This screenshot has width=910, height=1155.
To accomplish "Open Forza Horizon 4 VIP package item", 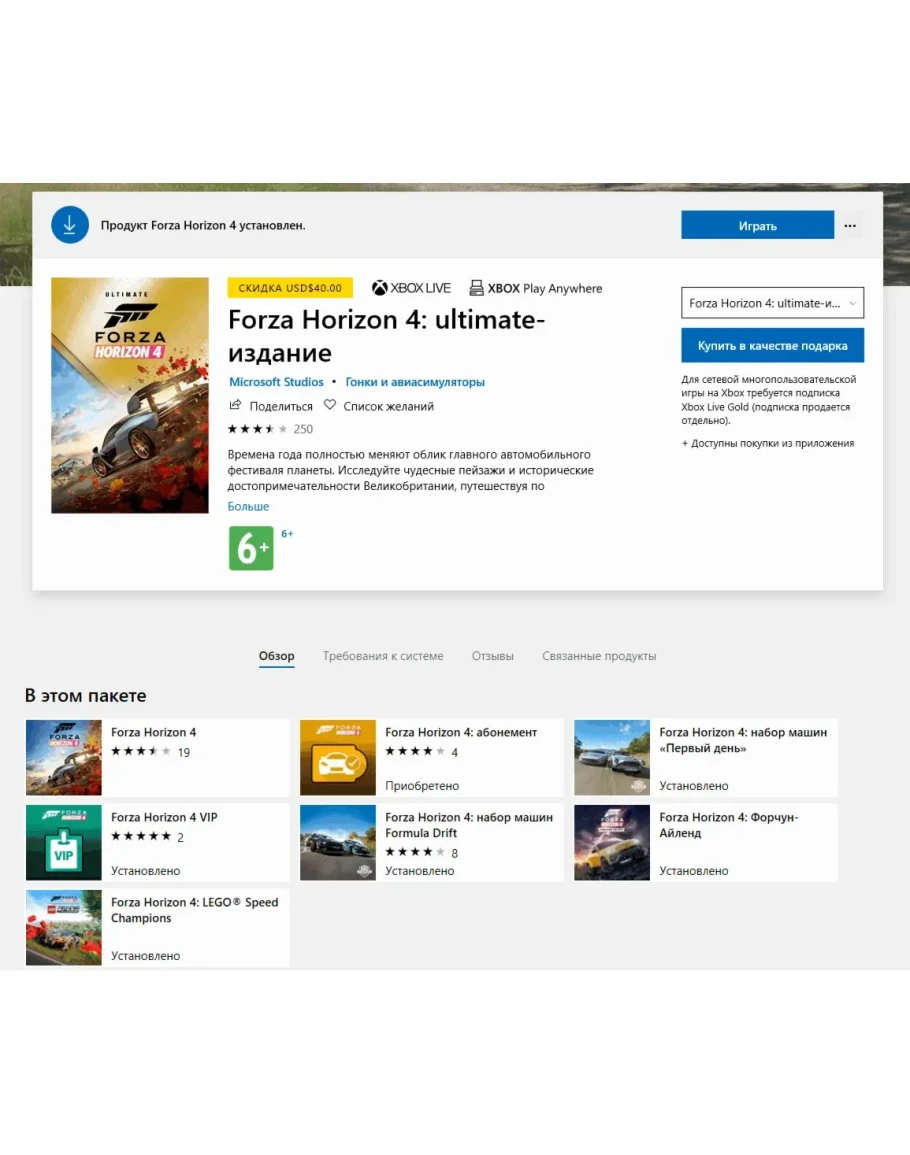I will pos(157,843).
